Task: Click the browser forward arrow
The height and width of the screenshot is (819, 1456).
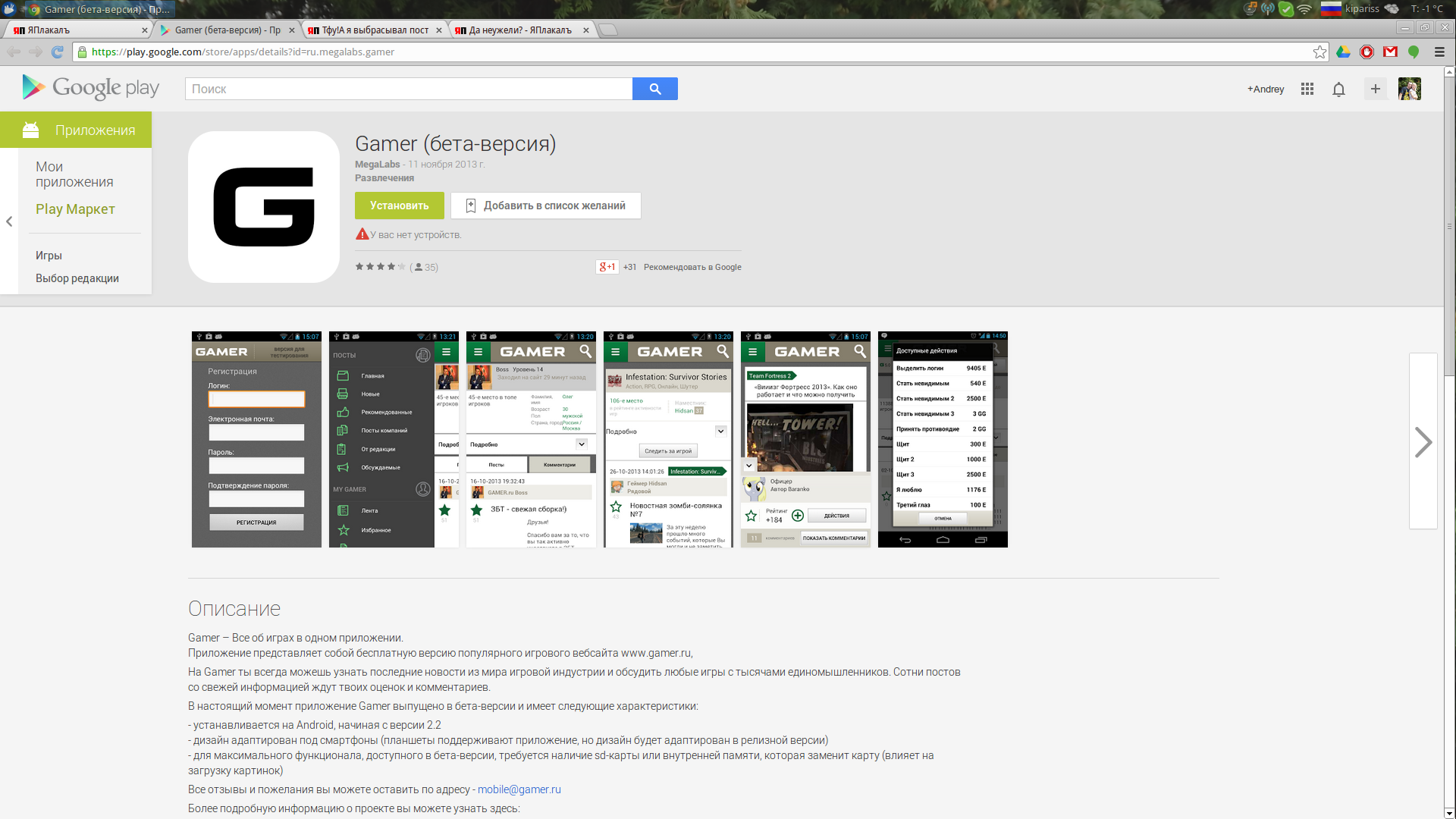Action: click(36, 52)
